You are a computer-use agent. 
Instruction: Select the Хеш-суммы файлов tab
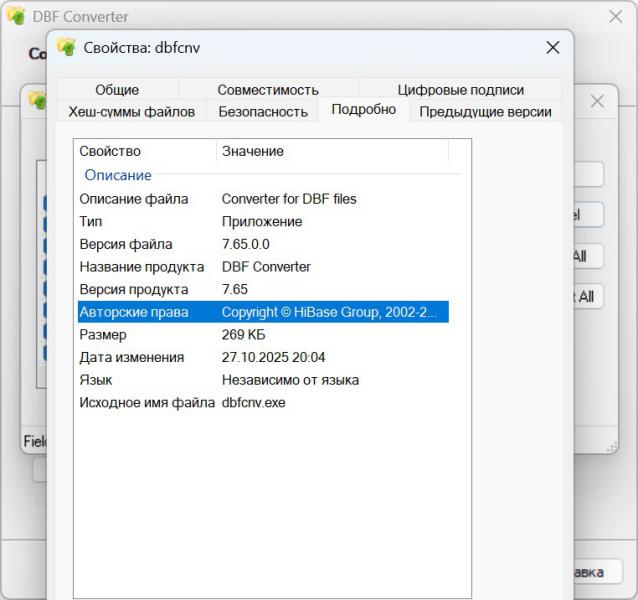pos(132,111)
